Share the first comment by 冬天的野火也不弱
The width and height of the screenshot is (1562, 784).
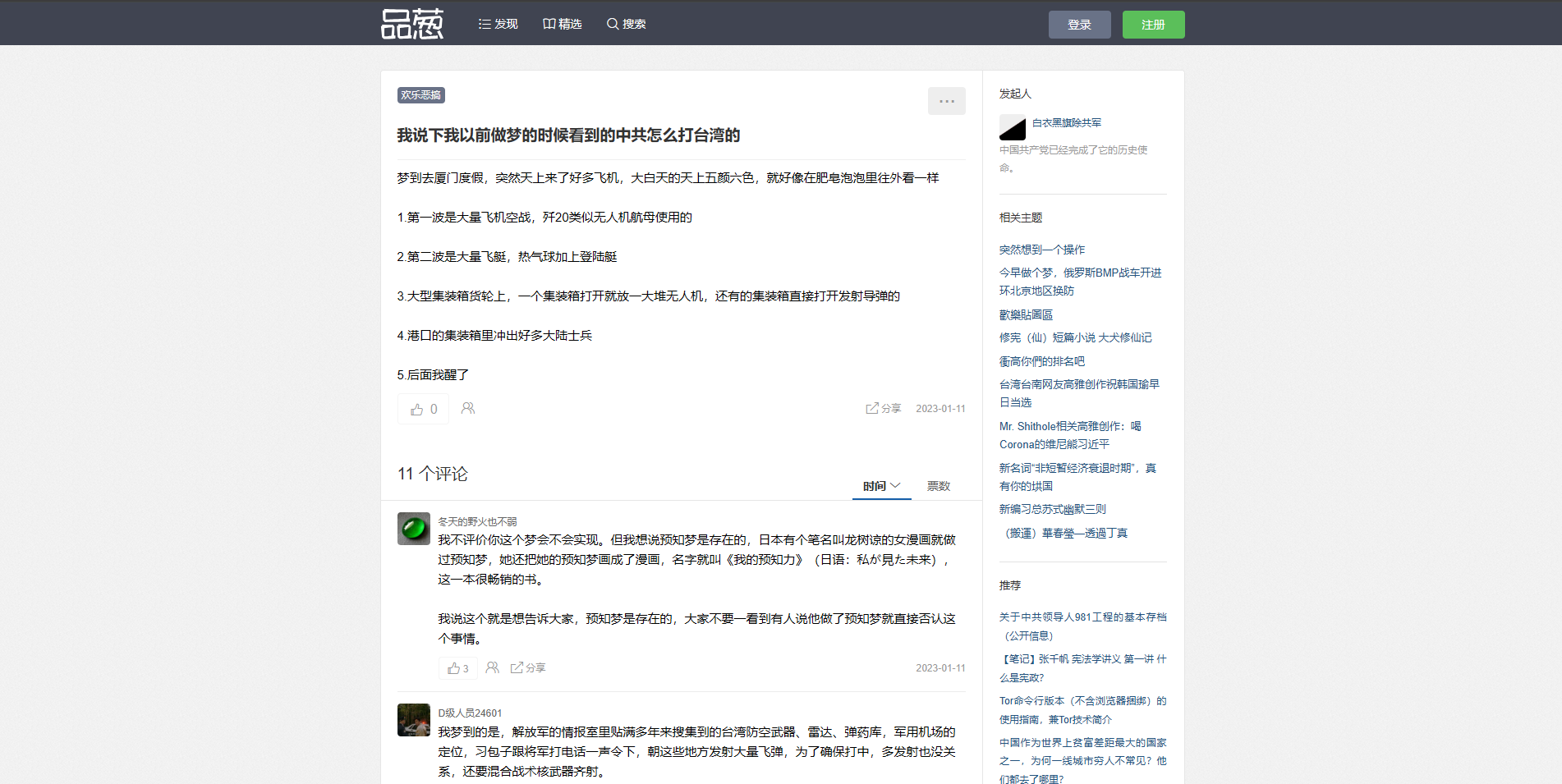click(527, 667)
